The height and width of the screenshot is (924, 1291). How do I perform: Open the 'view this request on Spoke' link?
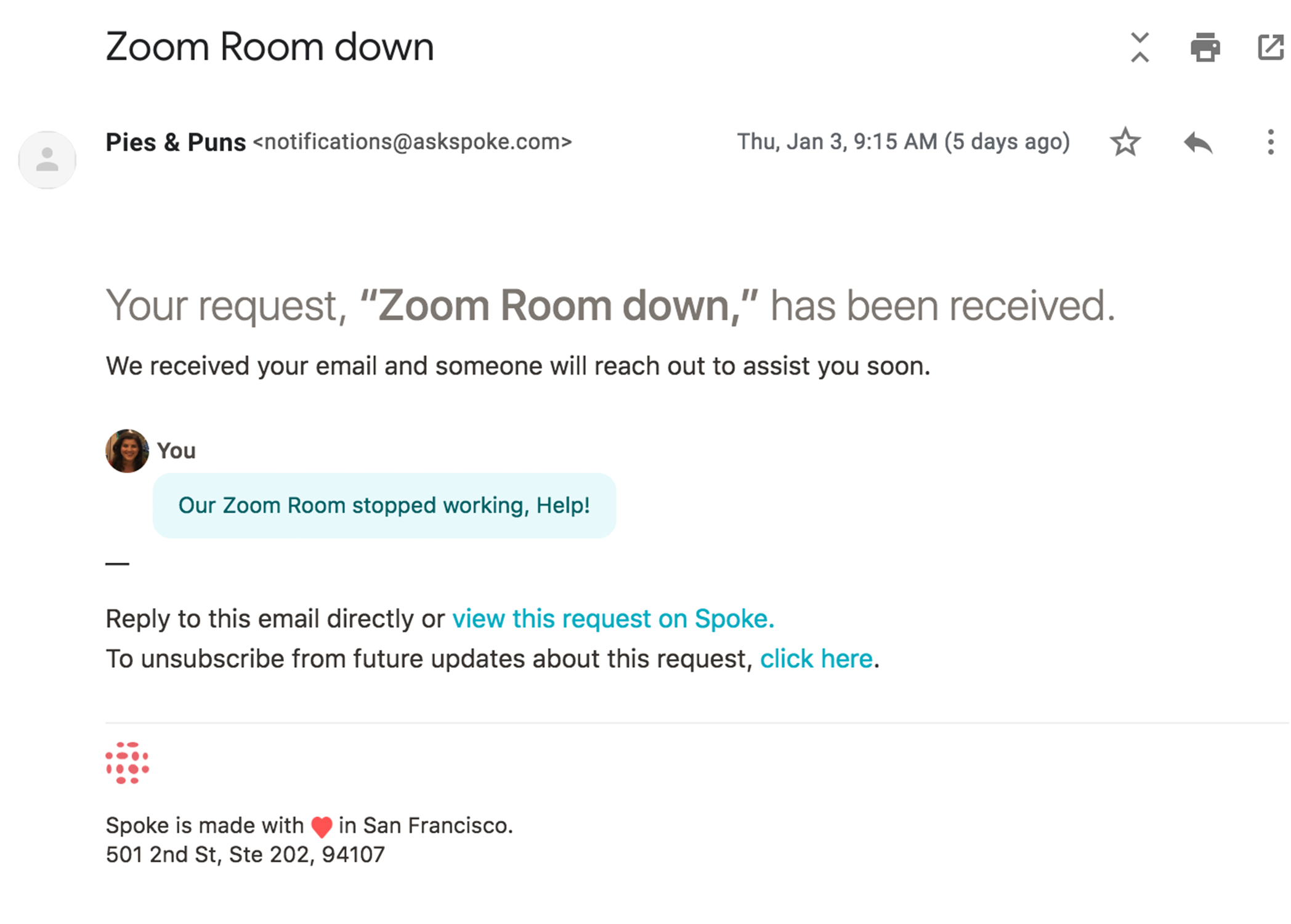click(613, 618)
